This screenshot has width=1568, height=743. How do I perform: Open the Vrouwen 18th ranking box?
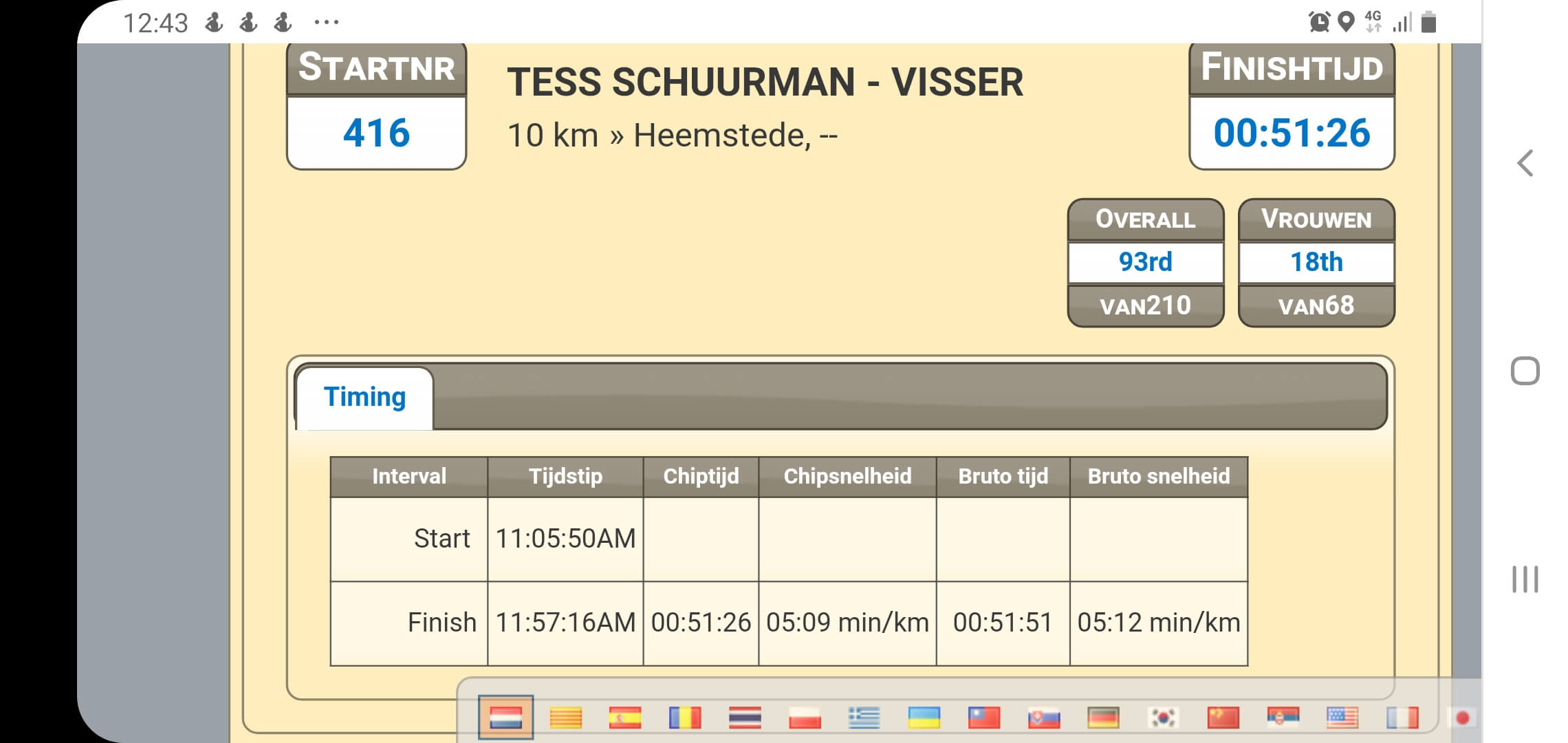click(1316, 262)
